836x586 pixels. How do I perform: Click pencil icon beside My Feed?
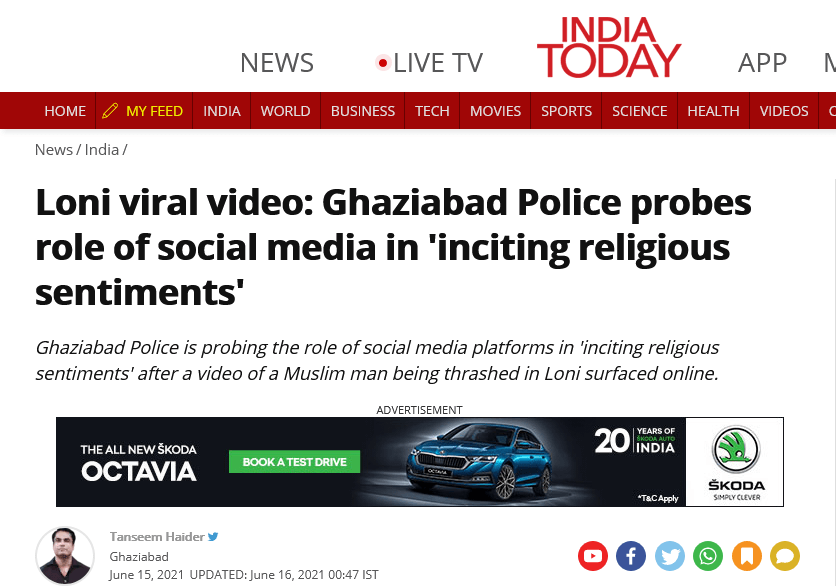(x=110, y=111)
